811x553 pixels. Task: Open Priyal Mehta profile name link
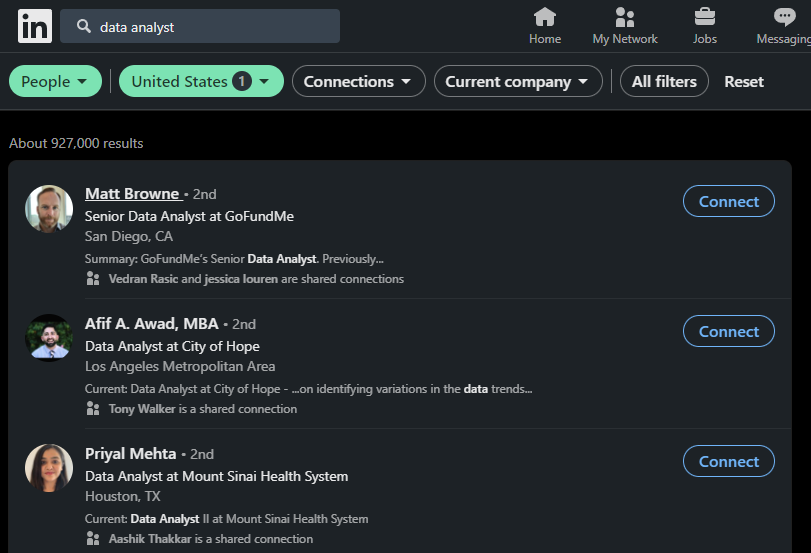pyautogui.click(x=131, y=453)
